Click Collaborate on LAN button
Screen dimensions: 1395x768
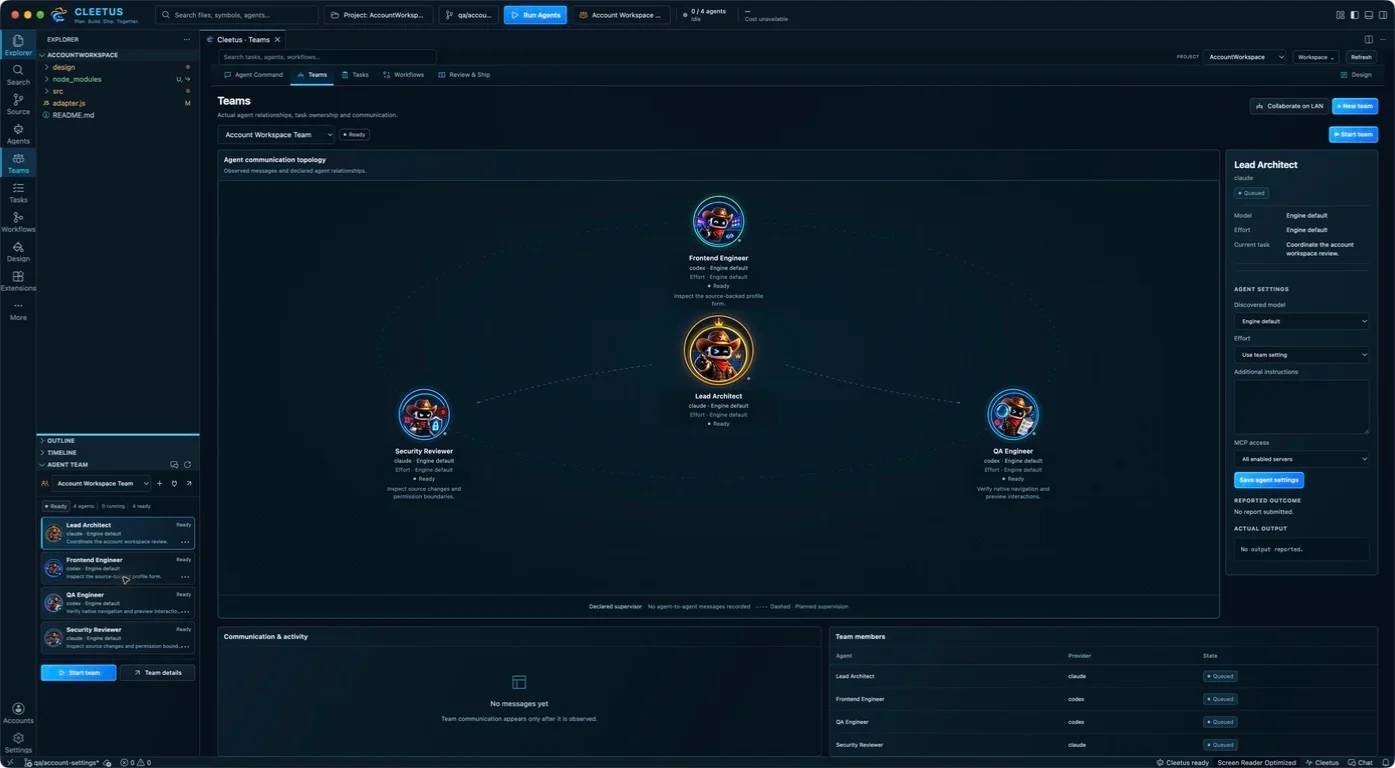[1289, 106]
